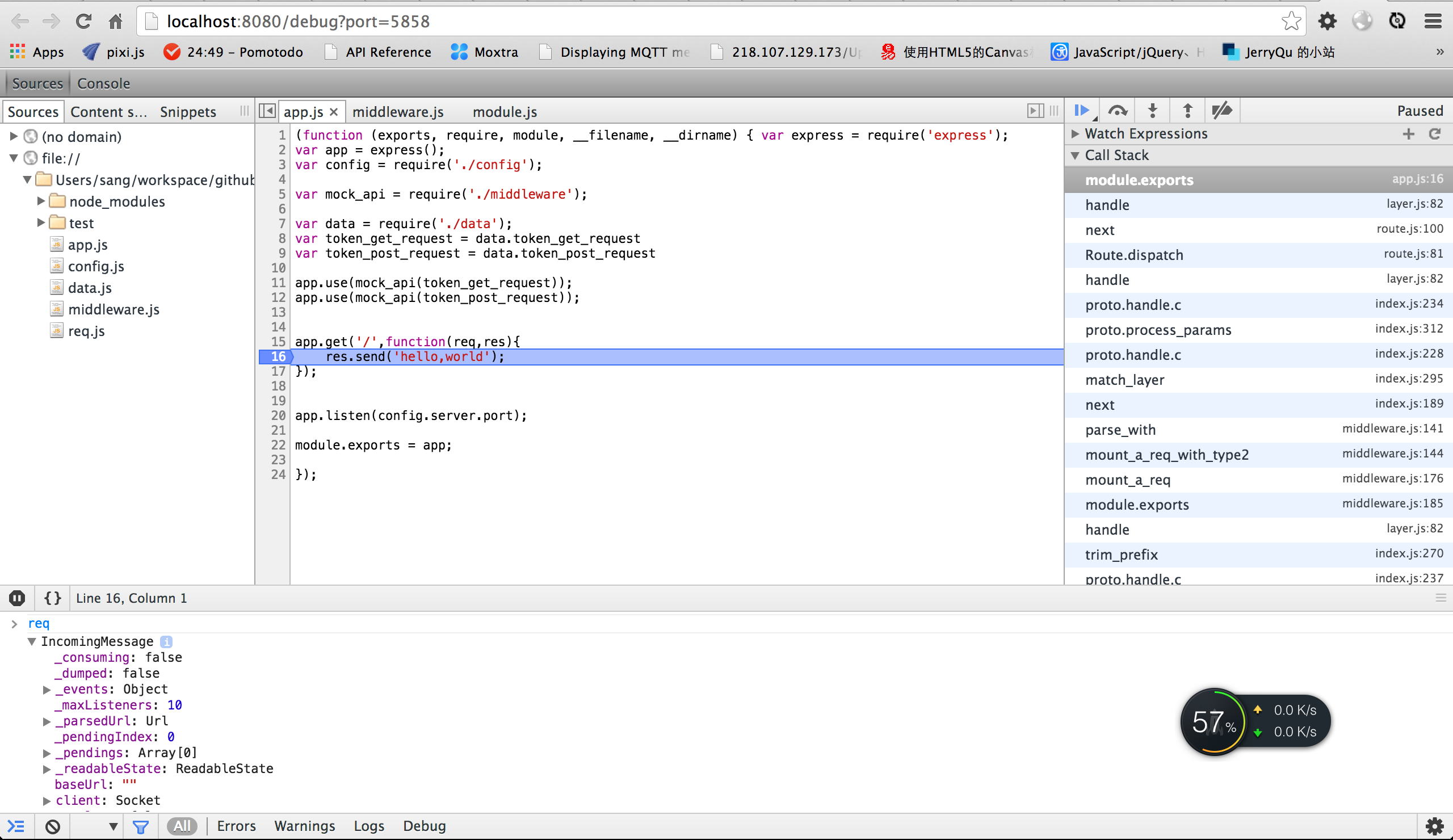Deactivate all breakpoints icon
This screenshot has width=1453, height=840.
pyautogui.click(x=1222, y=110)
